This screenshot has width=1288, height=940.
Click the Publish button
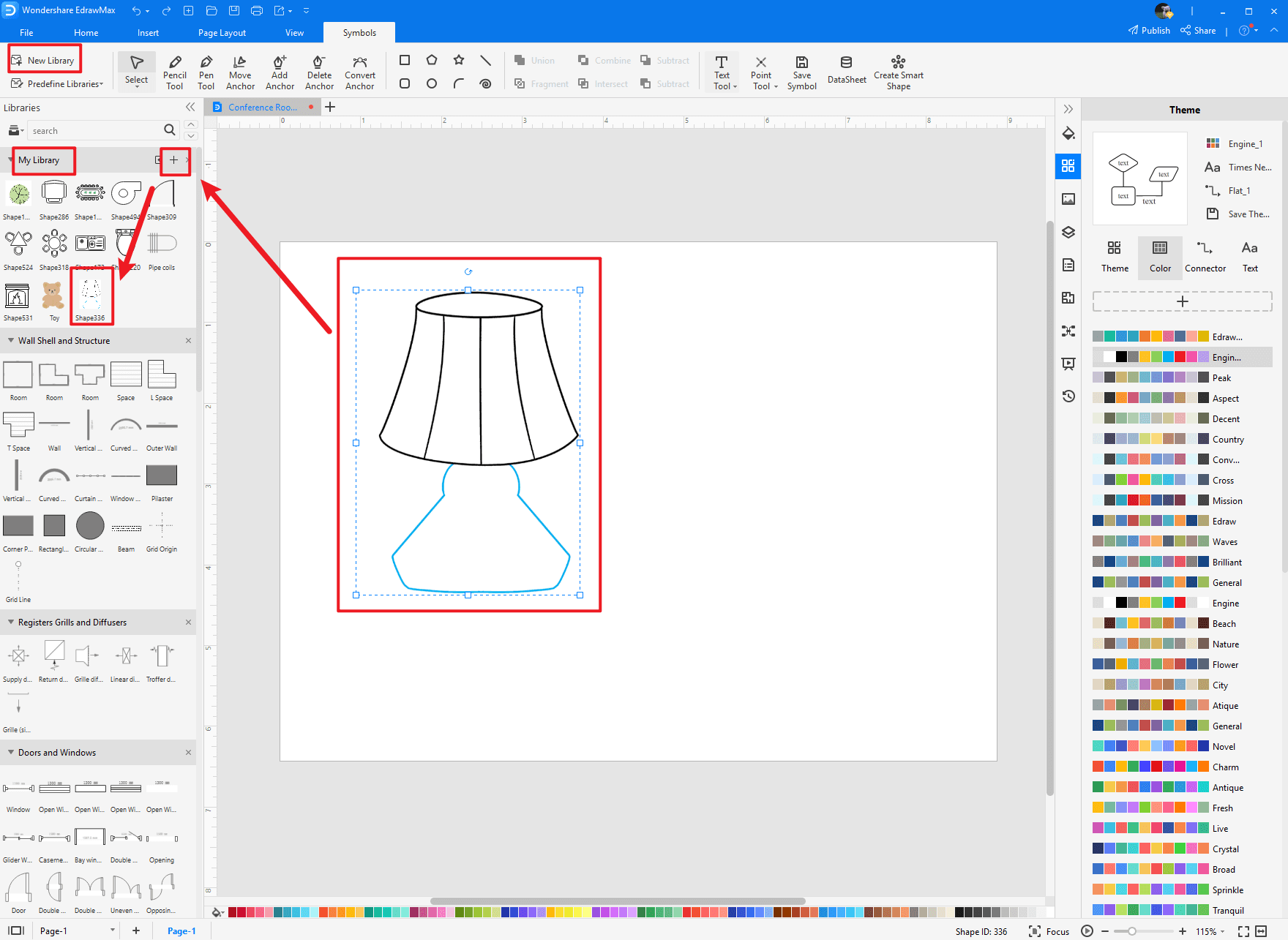click(1149, 31)
